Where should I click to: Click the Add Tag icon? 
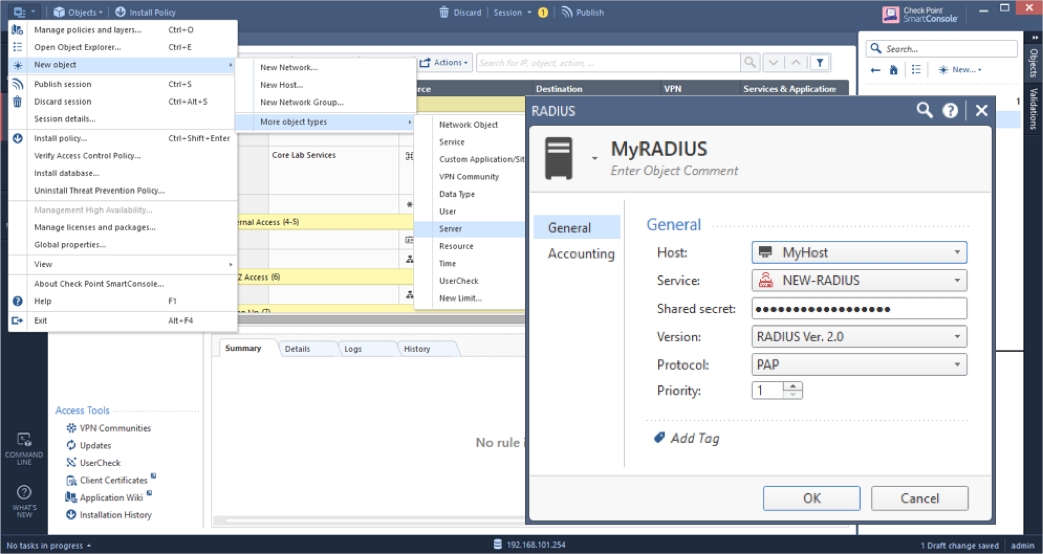(659, 438)
